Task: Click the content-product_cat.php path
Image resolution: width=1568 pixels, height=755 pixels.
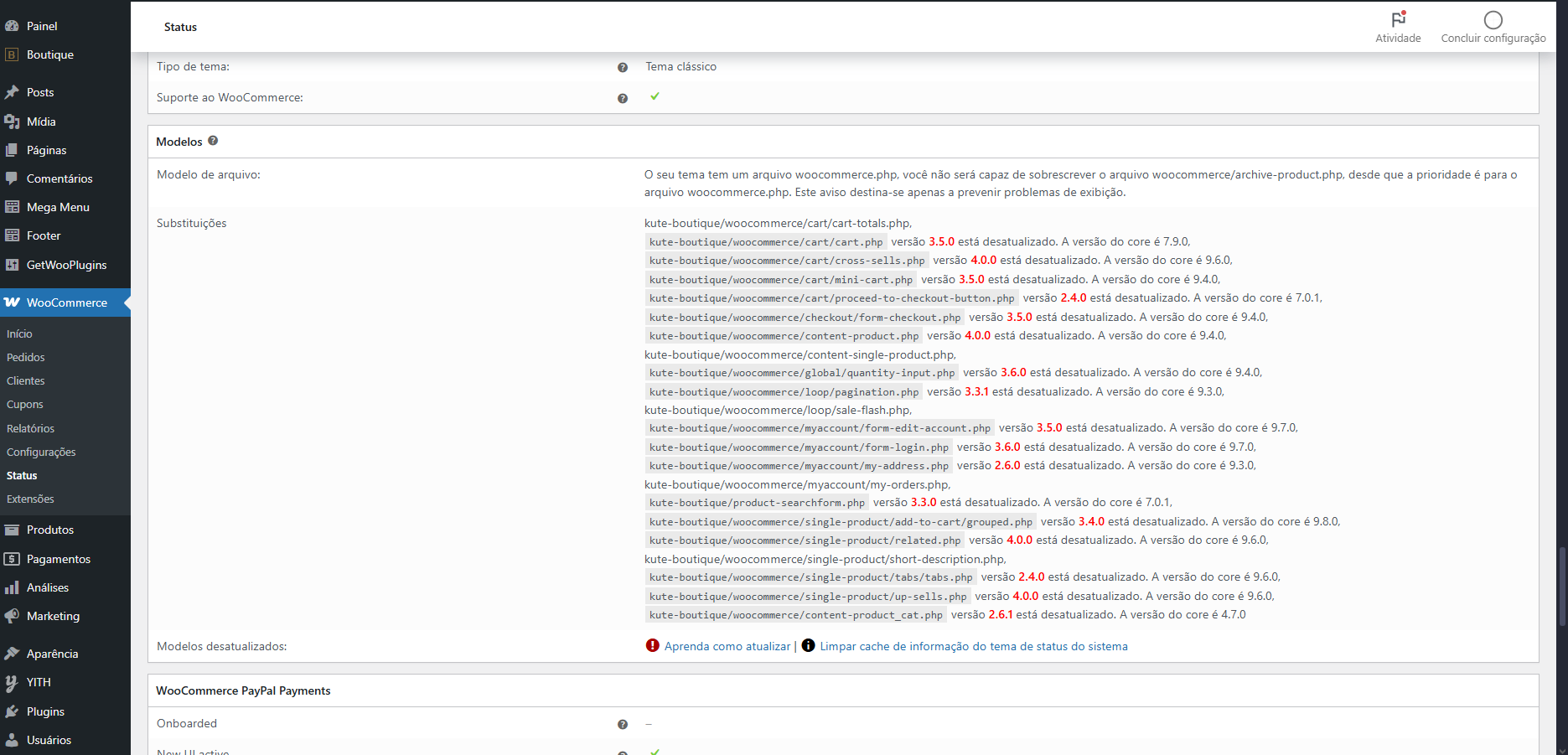Action: pos(796,615)
